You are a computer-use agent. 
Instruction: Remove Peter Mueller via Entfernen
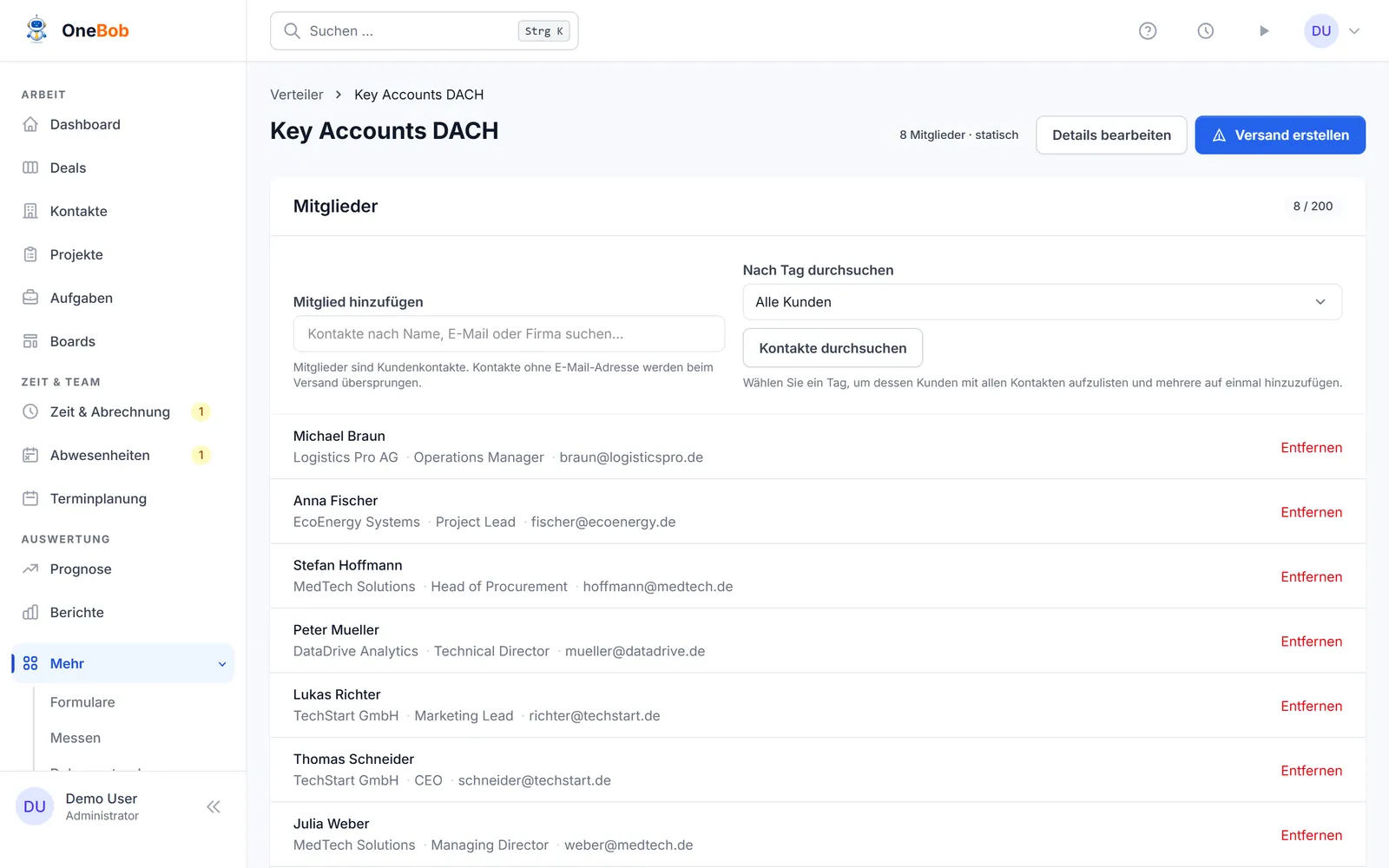tap(1311, 641)
